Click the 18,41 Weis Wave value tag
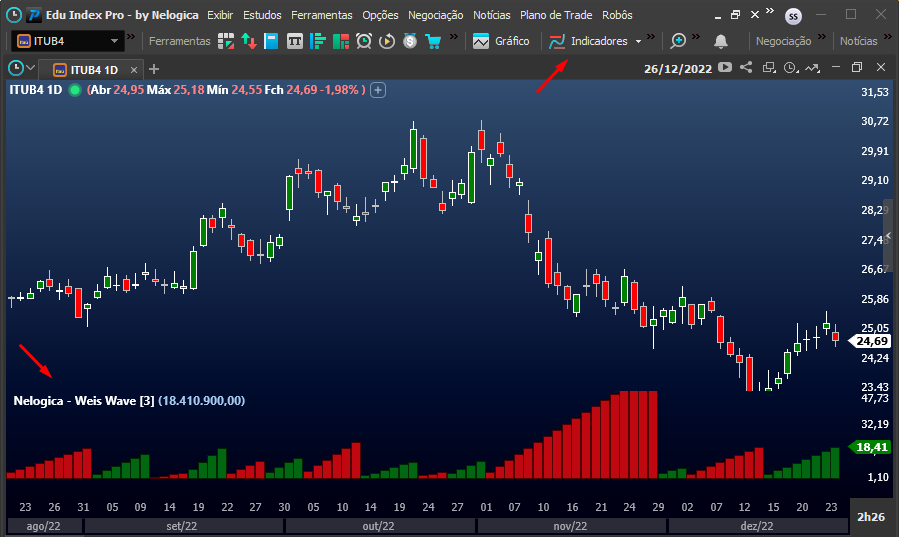This screenshot has width=899, height=537. (x=871, y=447)
